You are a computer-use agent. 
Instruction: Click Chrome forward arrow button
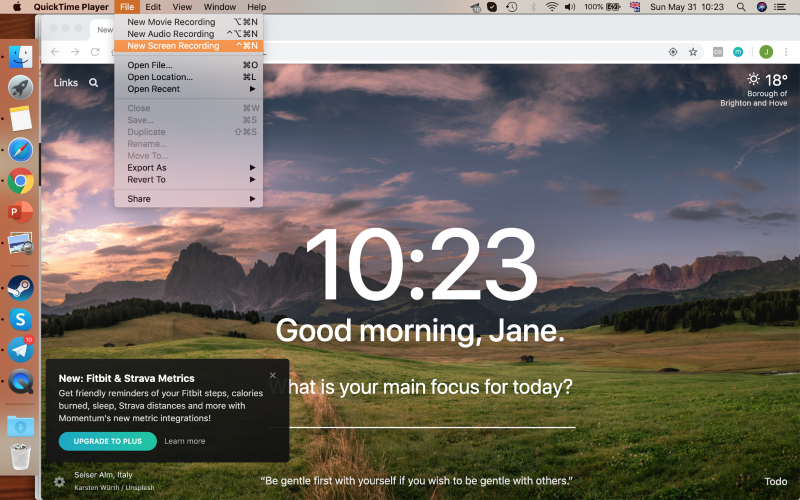tap(75, 52)
